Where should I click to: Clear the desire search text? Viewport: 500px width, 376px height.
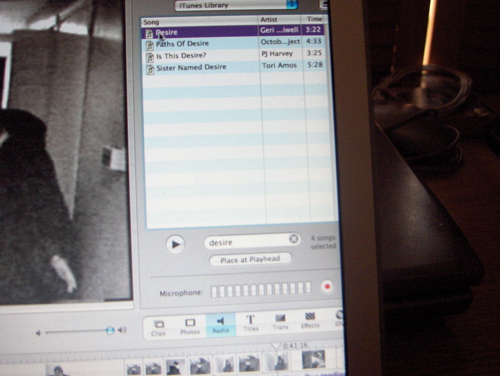point(294,239)
